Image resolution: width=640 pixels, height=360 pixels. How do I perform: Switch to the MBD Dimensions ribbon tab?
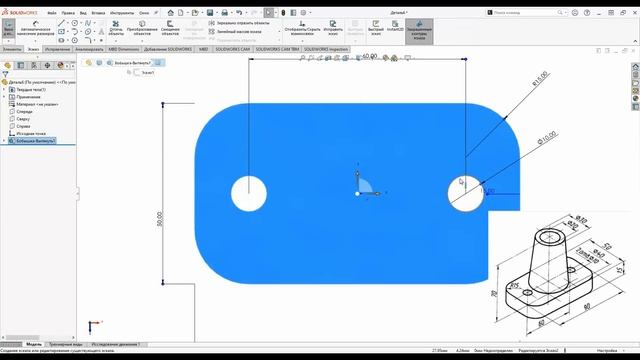click(x=124, y=49)
